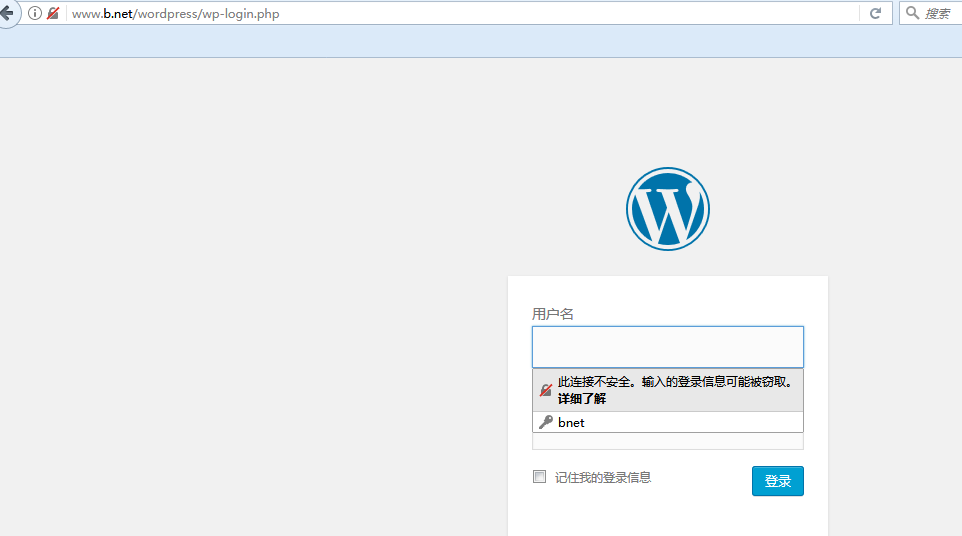Choose the saved login bnet suggestion

[x=668, y=422]
